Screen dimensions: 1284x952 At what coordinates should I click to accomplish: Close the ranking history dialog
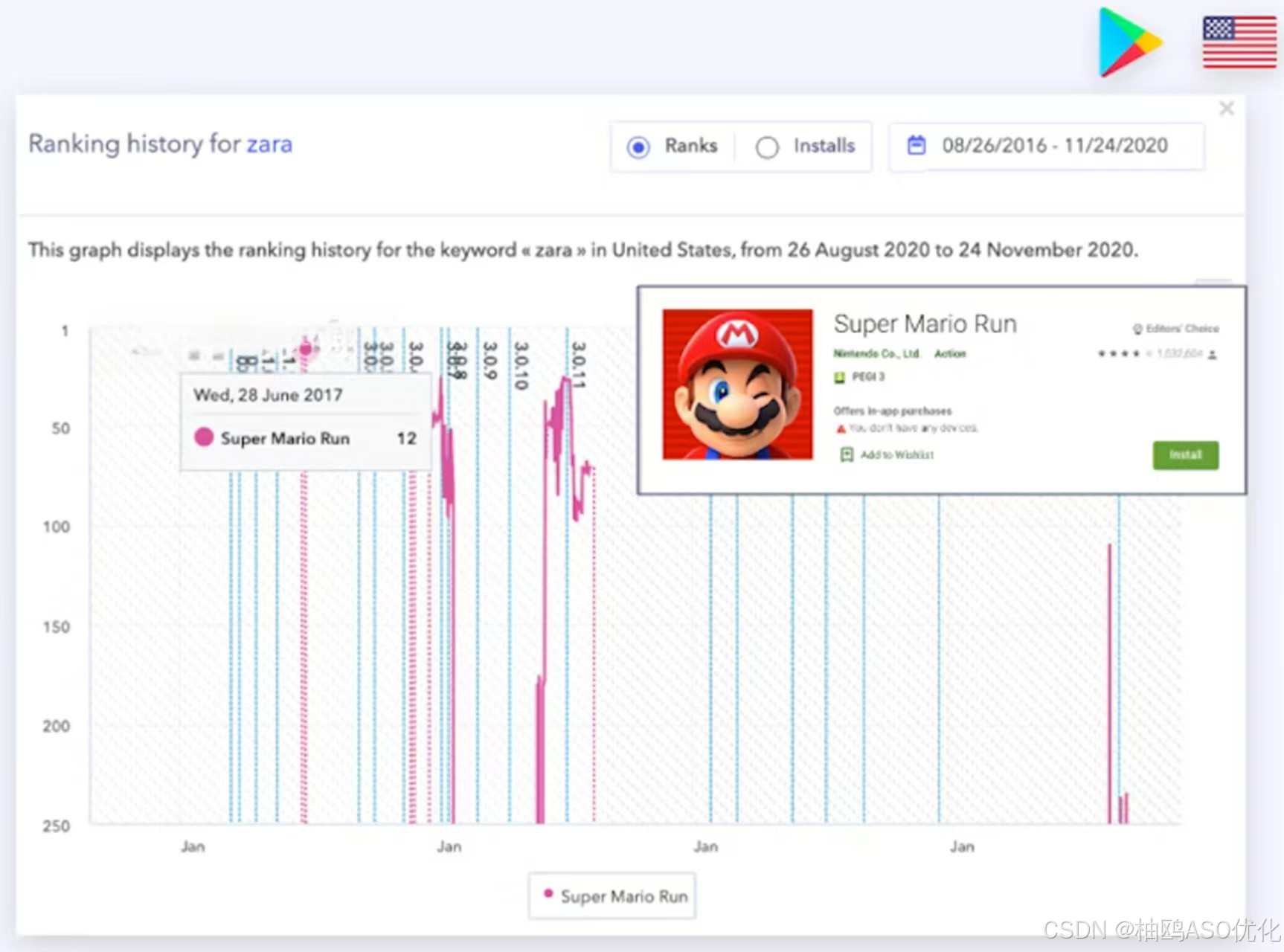[1227, 109]
